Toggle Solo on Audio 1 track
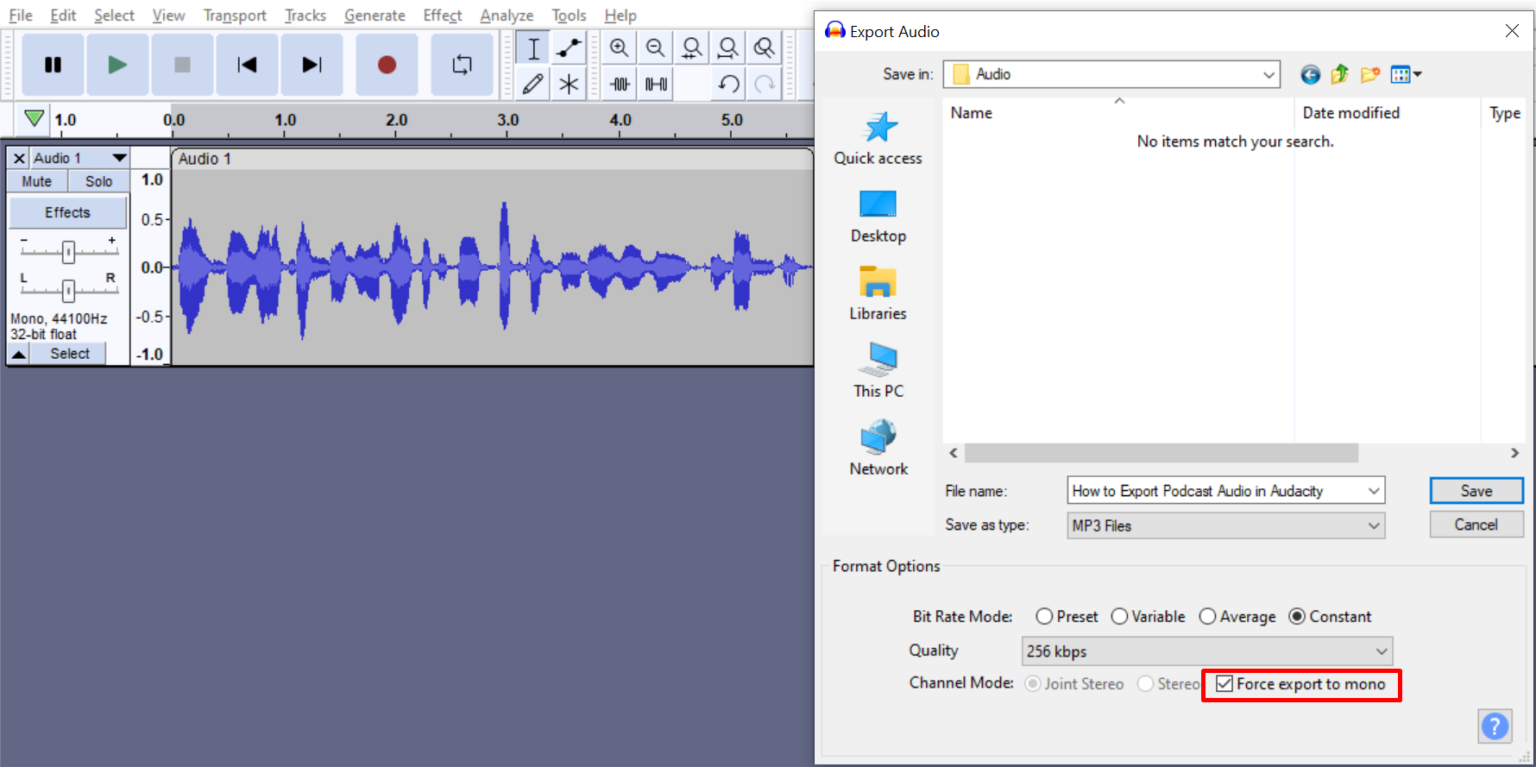The width and height of the screenshot is (1536, 767). (x=99, y=181)
